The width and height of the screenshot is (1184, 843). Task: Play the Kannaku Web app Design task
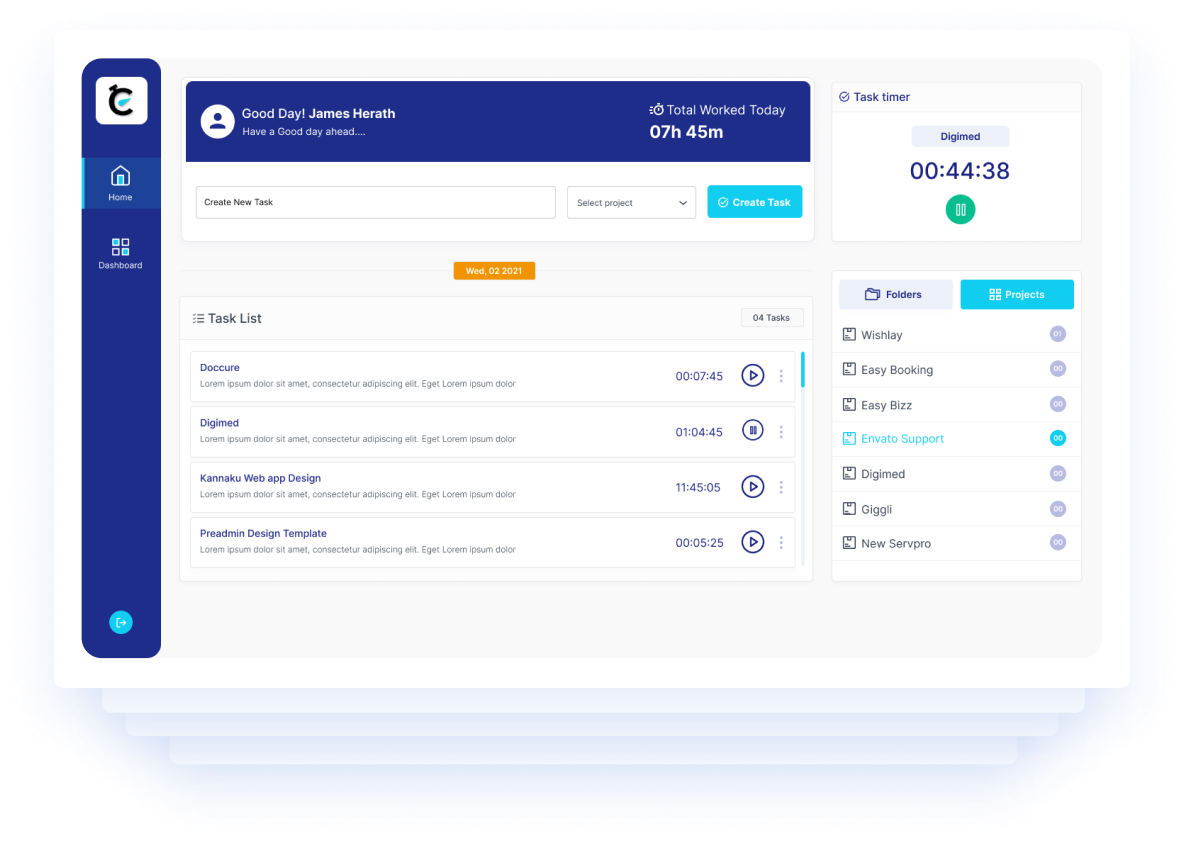(x=752, y=487)
